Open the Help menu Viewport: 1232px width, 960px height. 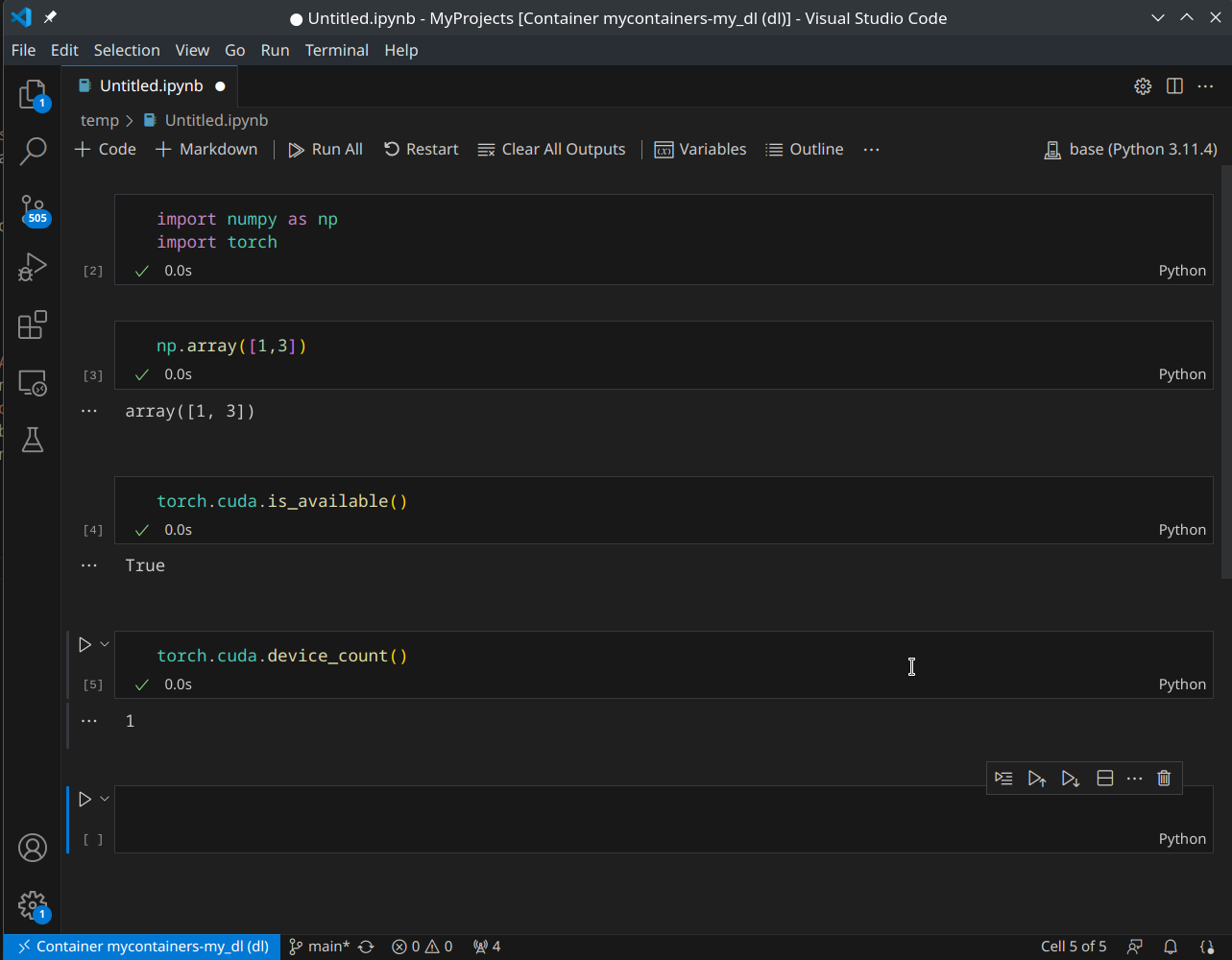401,50
